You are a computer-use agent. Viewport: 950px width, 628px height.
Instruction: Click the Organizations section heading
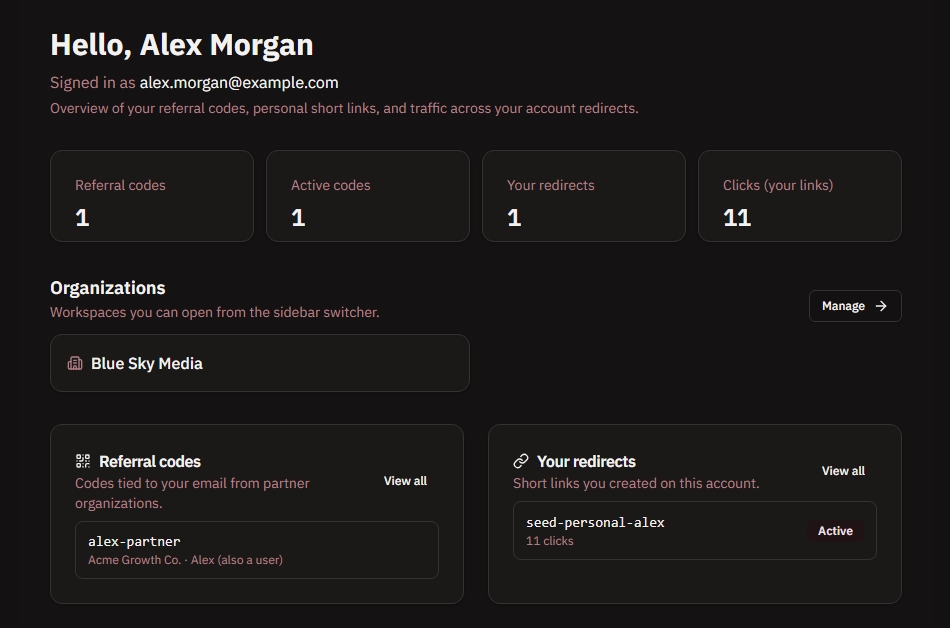(107, 288)
